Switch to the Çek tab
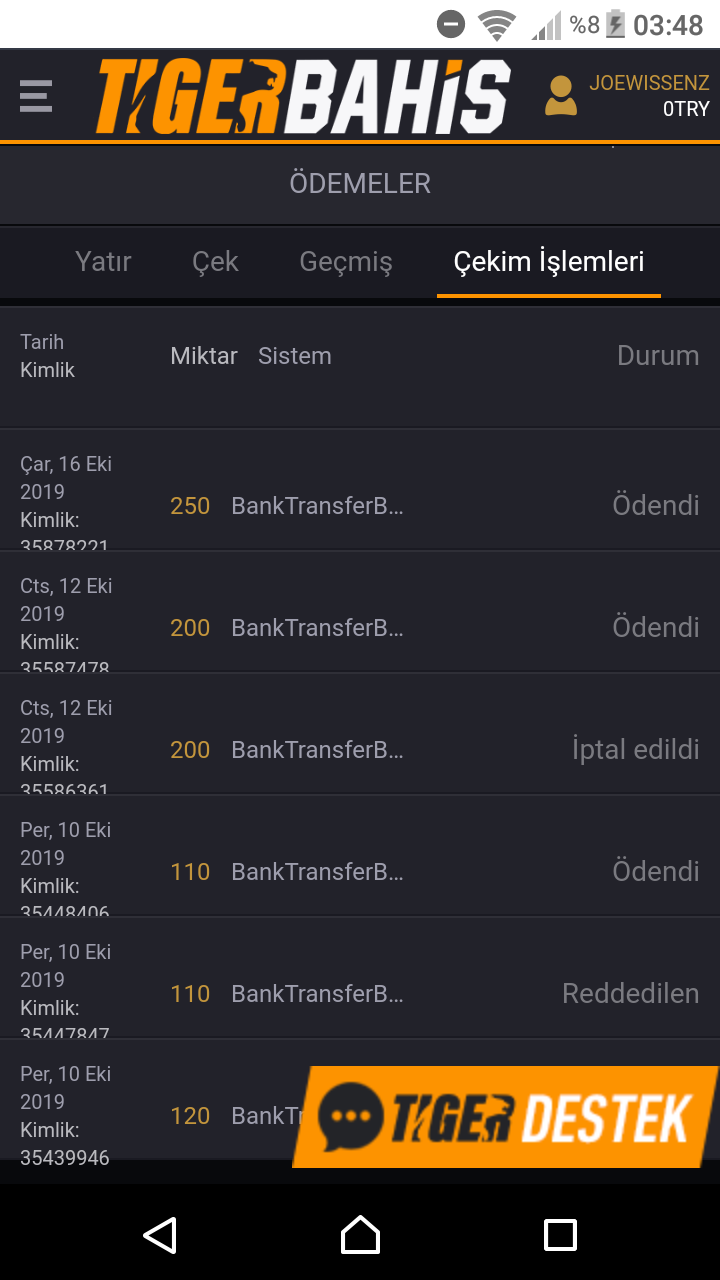 [x=215, y=262]
